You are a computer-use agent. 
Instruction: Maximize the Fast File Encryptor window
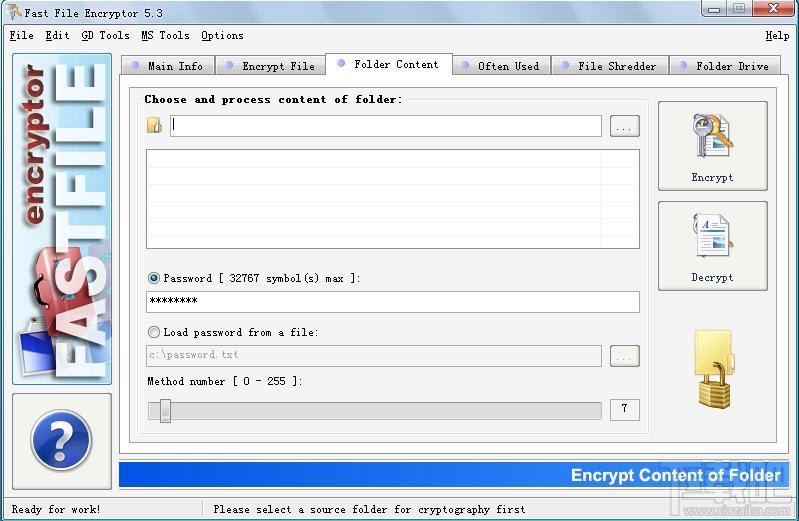(x=739, y=9)
